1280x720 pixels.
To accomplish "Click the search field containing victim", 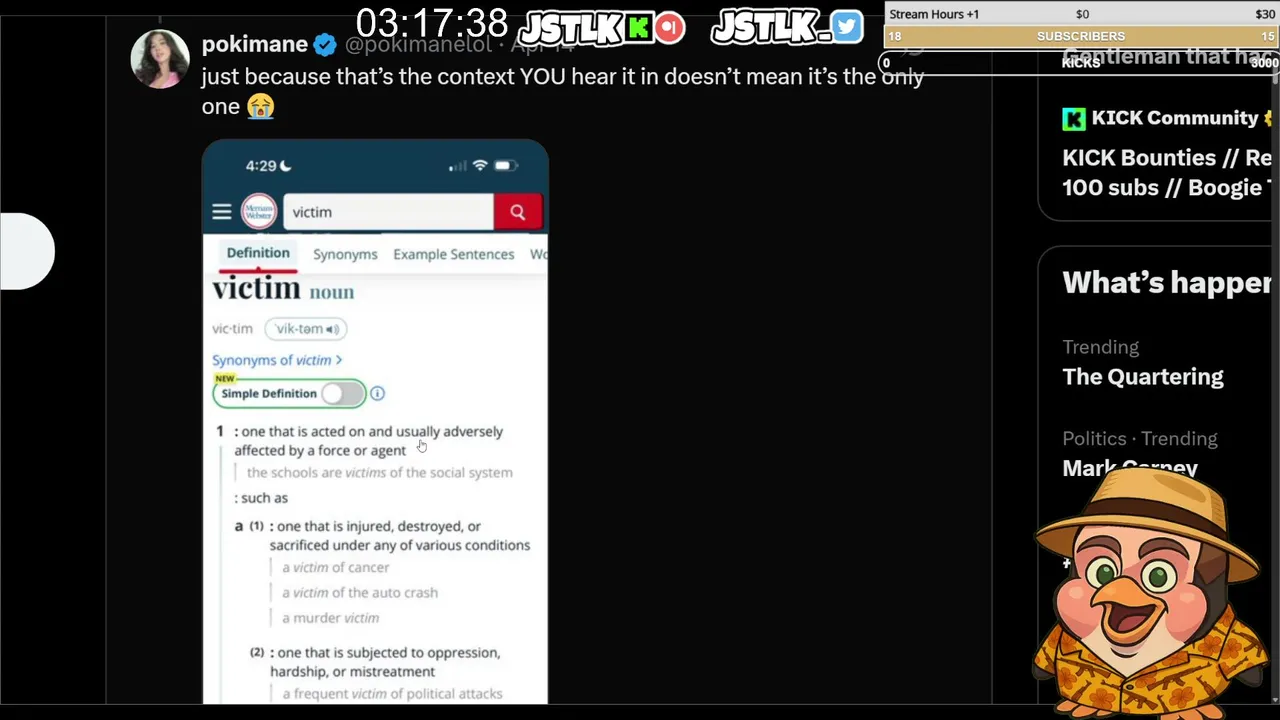I will point(388,212).
